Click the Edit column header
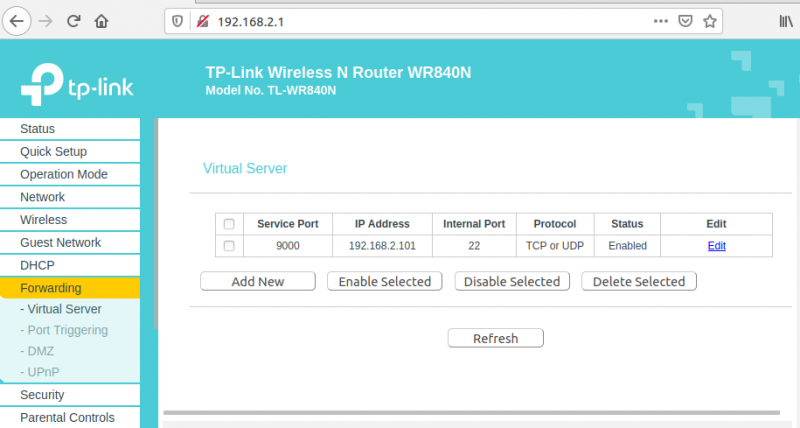The width and height of the screenshot is (800, 428). click(716, 224)
